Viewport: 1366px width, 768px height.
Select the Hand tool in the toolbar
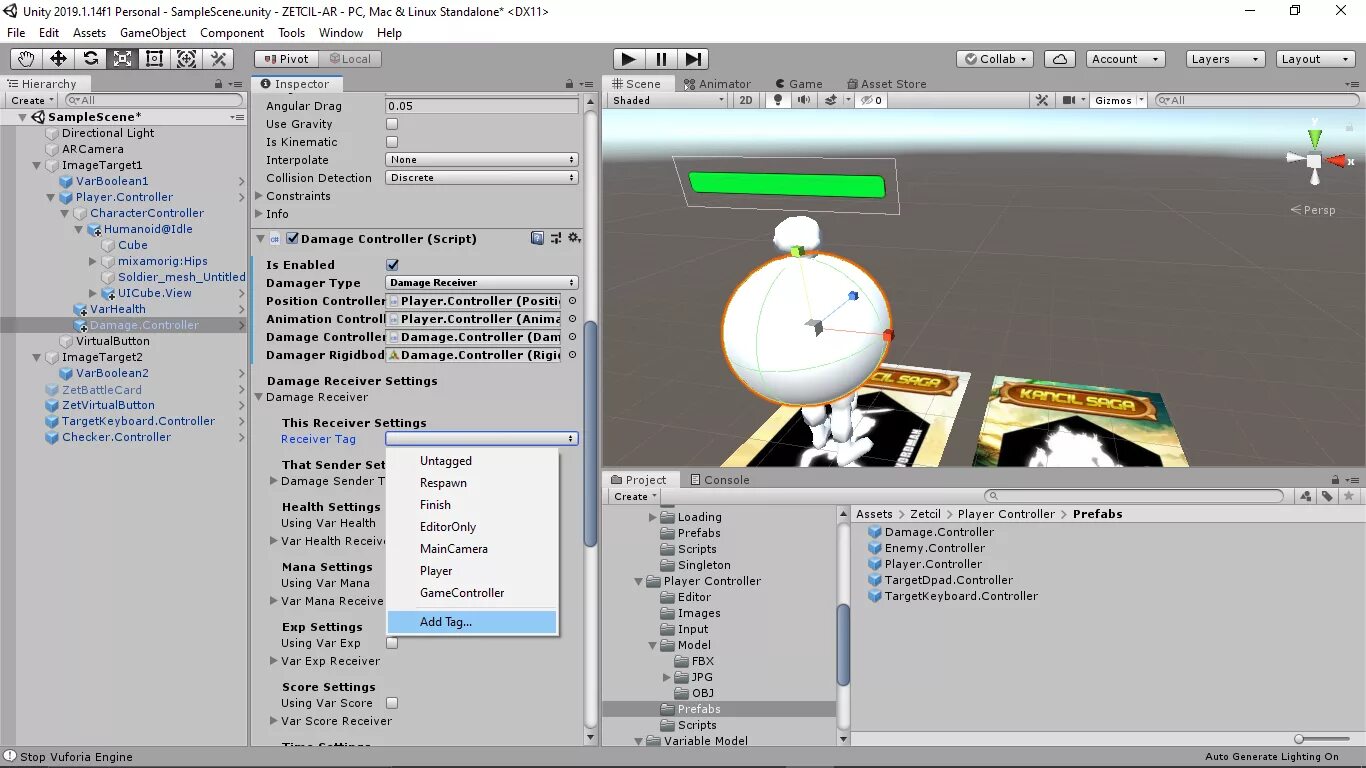click(27, 59)
